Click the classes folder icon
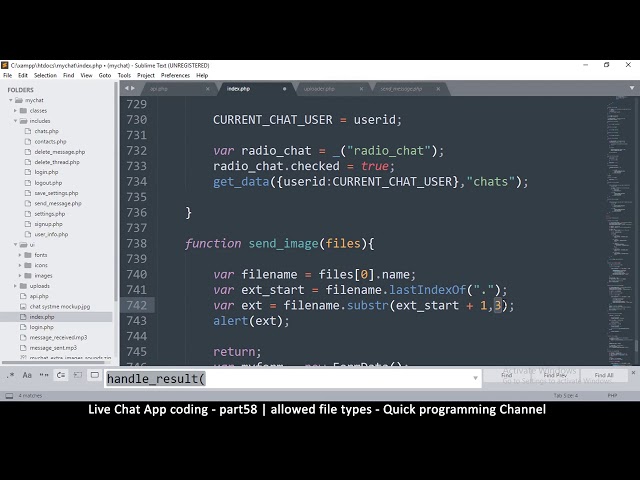This screenshot has height=480, width=640. point(23,111)
